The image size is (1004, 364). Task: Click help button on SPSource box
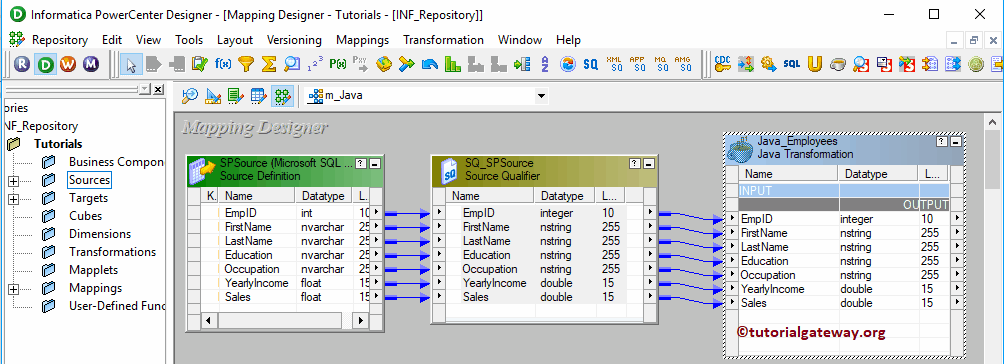[x=361, y=164]
